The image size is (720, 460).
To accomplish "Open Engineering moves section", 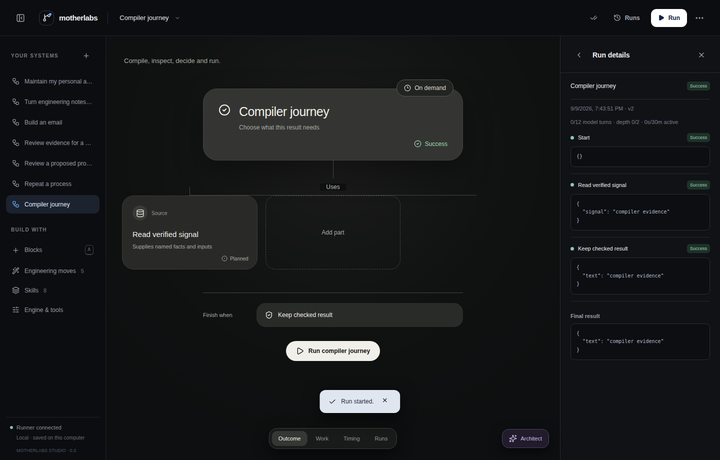I will tap(53, 271).
